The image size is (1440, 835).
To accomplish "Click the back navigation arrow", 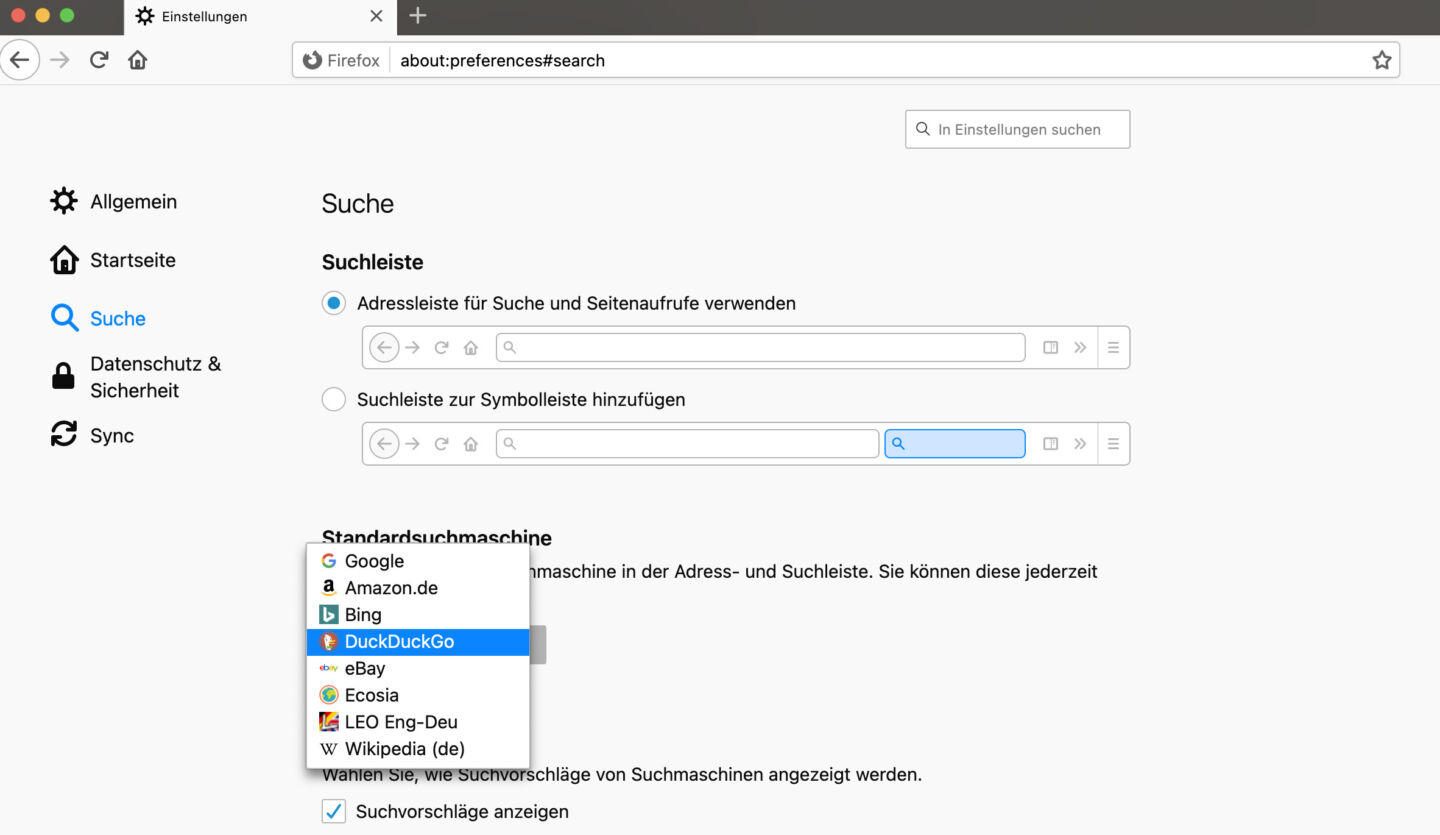I will pos(20,60).
